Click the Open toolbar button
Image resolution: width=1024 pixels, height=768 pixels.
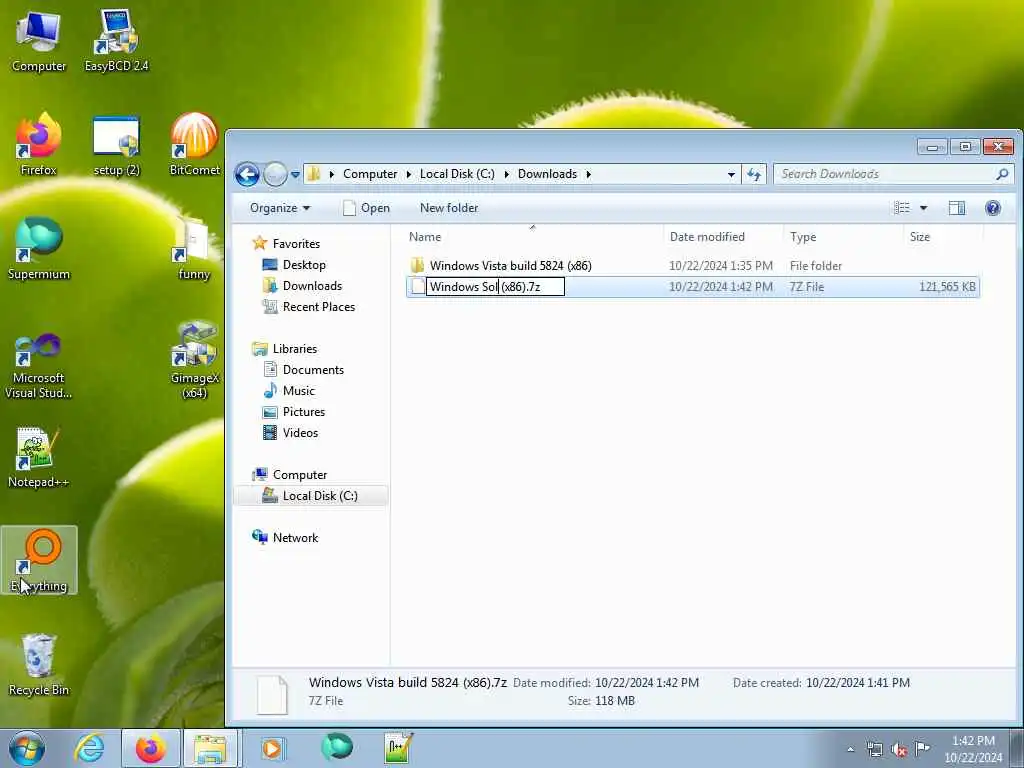[x=366, y=208]
